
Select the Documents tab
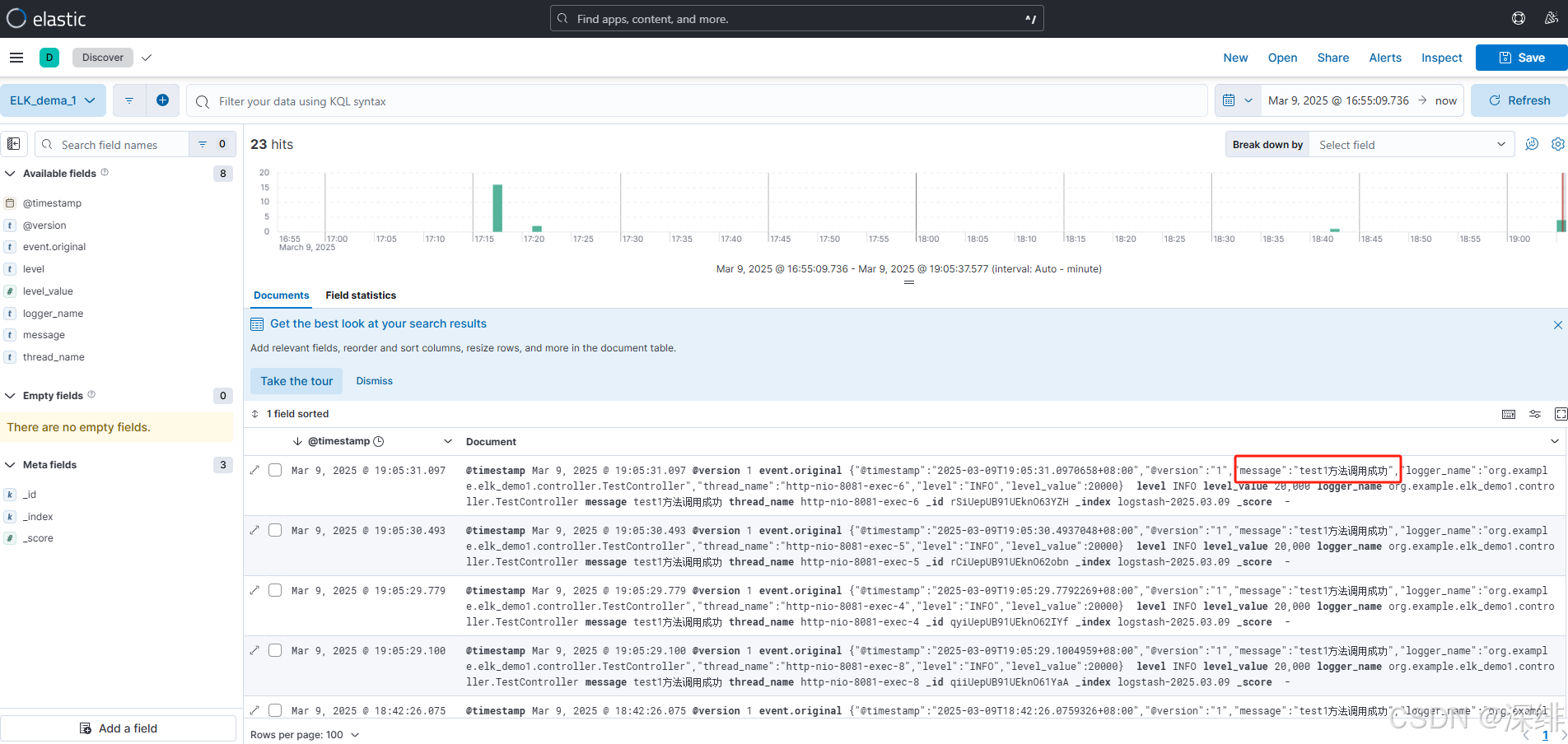(x=282, y=295)
